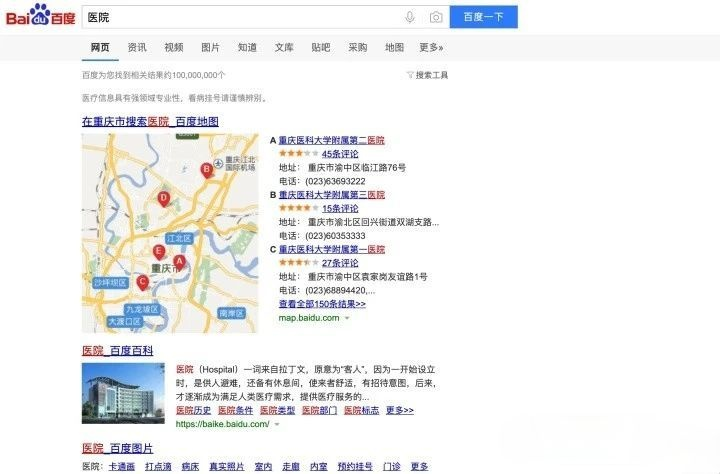
Task: Click 查看全部150条结果>> link
Action: 322,304
